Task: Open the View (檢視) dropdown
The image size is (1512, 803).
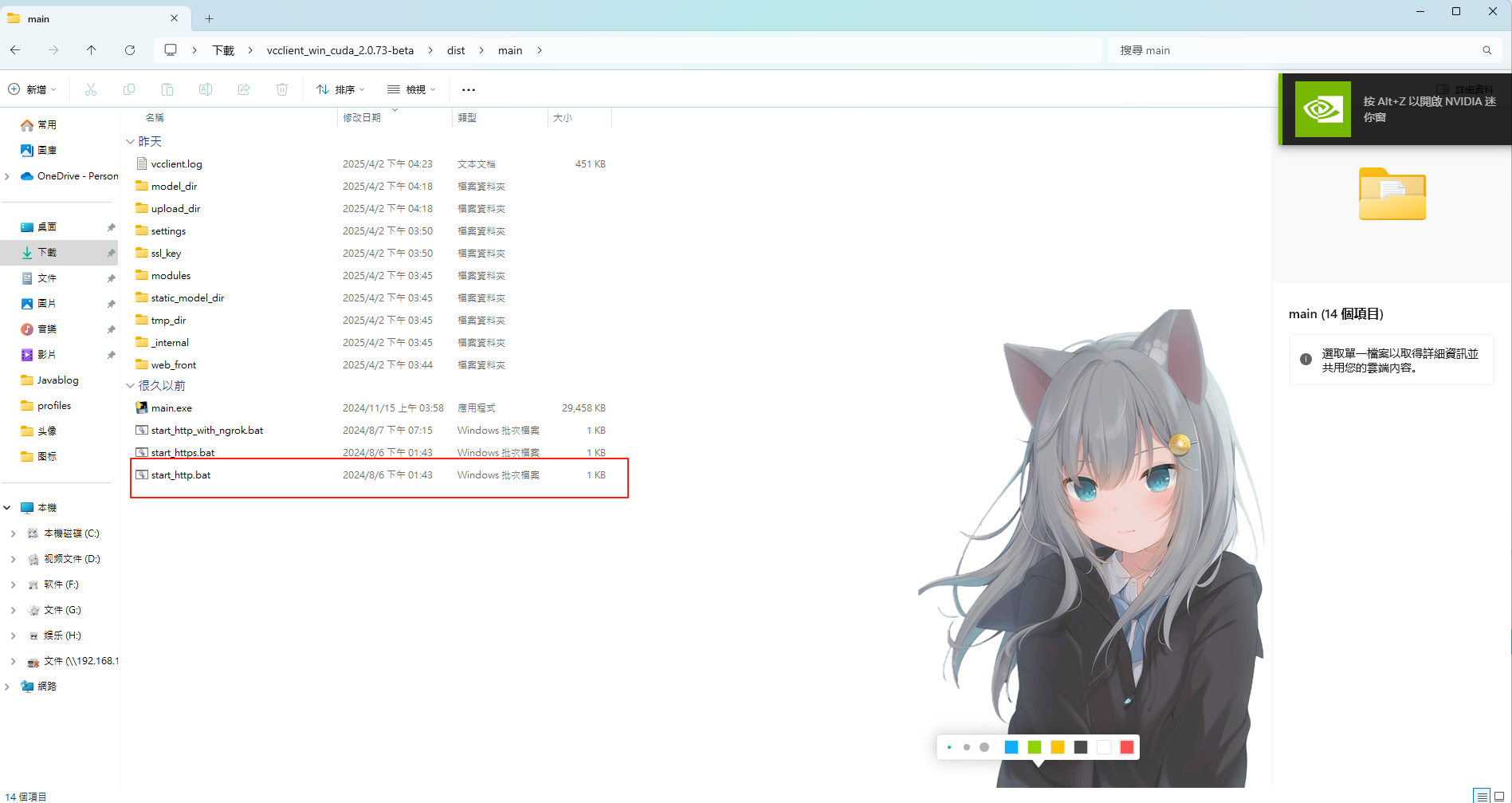Action: [411, 89]
